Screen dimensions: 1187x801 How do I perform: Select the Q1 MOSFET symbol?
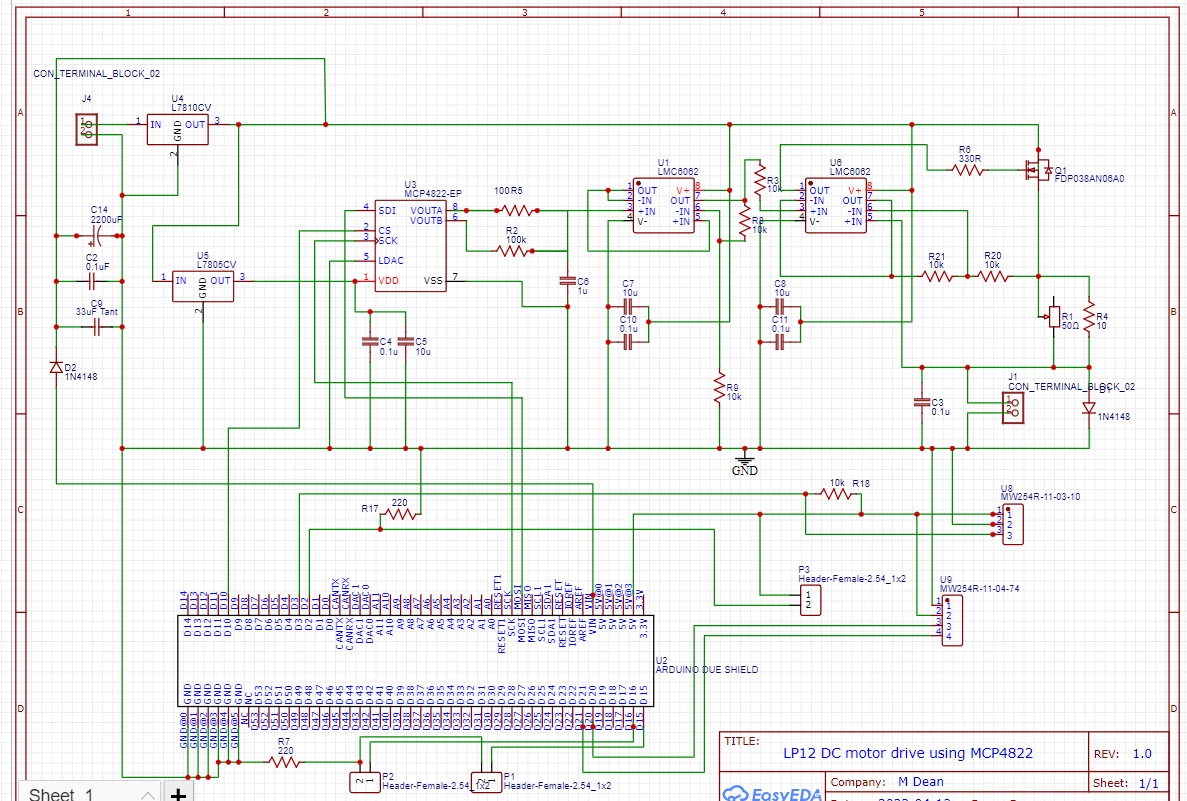(1038, 170)
